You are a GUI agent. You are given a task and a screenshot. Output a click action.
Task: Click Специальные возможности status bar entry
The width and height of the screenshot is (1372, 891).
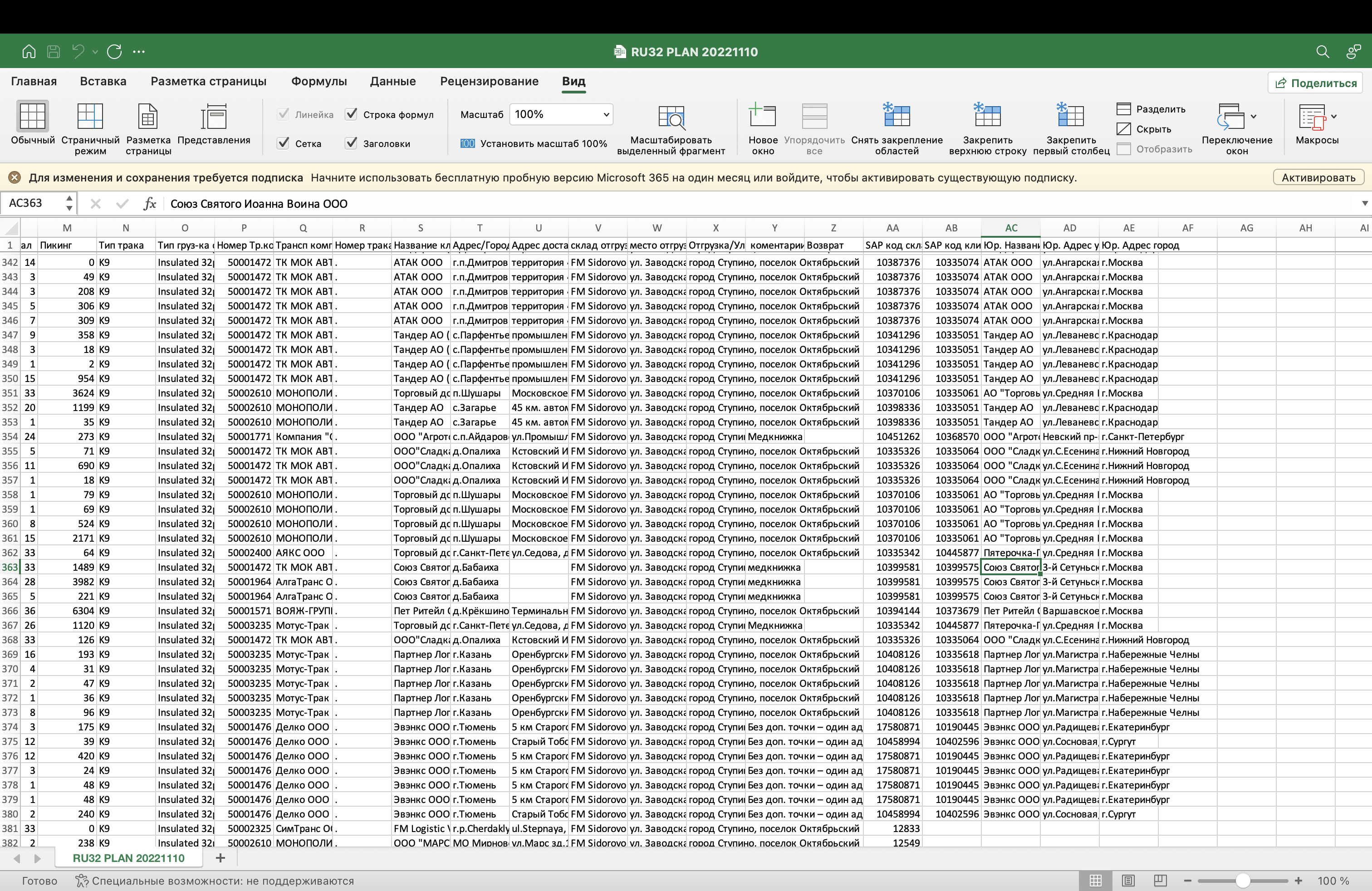[215, 881]
